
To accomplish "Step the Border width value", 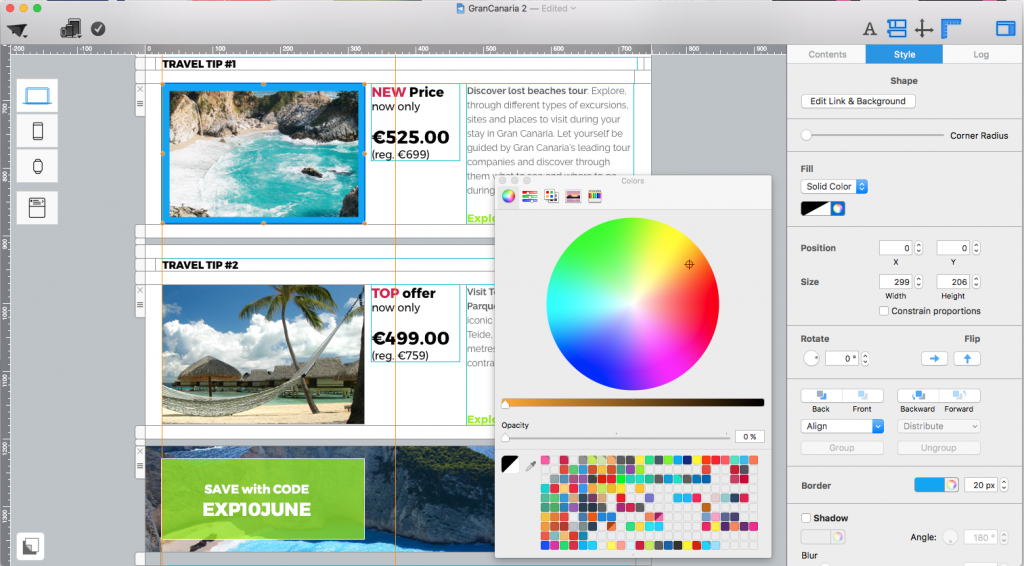I will (x=1004, y=485).
